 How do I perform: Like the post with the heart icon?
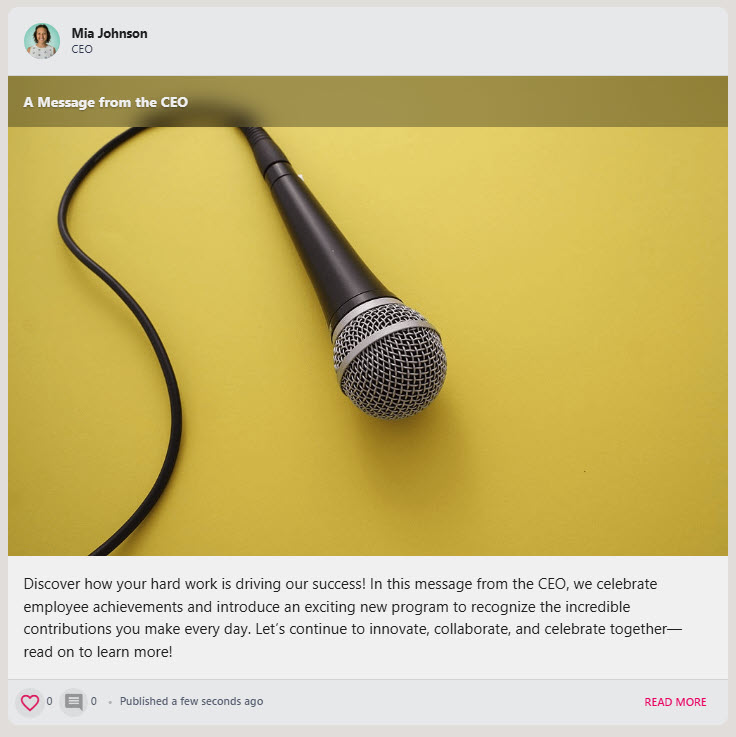pyautogui.click(x=30, y=702)
